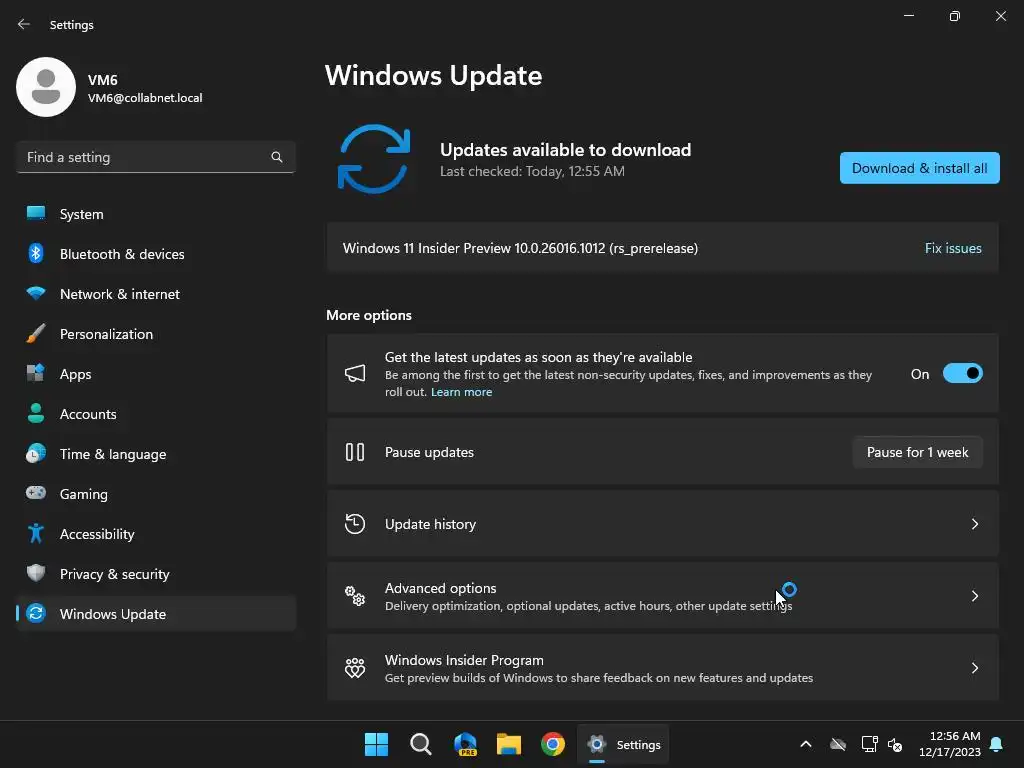The width and height of the screenshot is (1024, 768).
Task: Click the network display tray icon
Action: 869,744
